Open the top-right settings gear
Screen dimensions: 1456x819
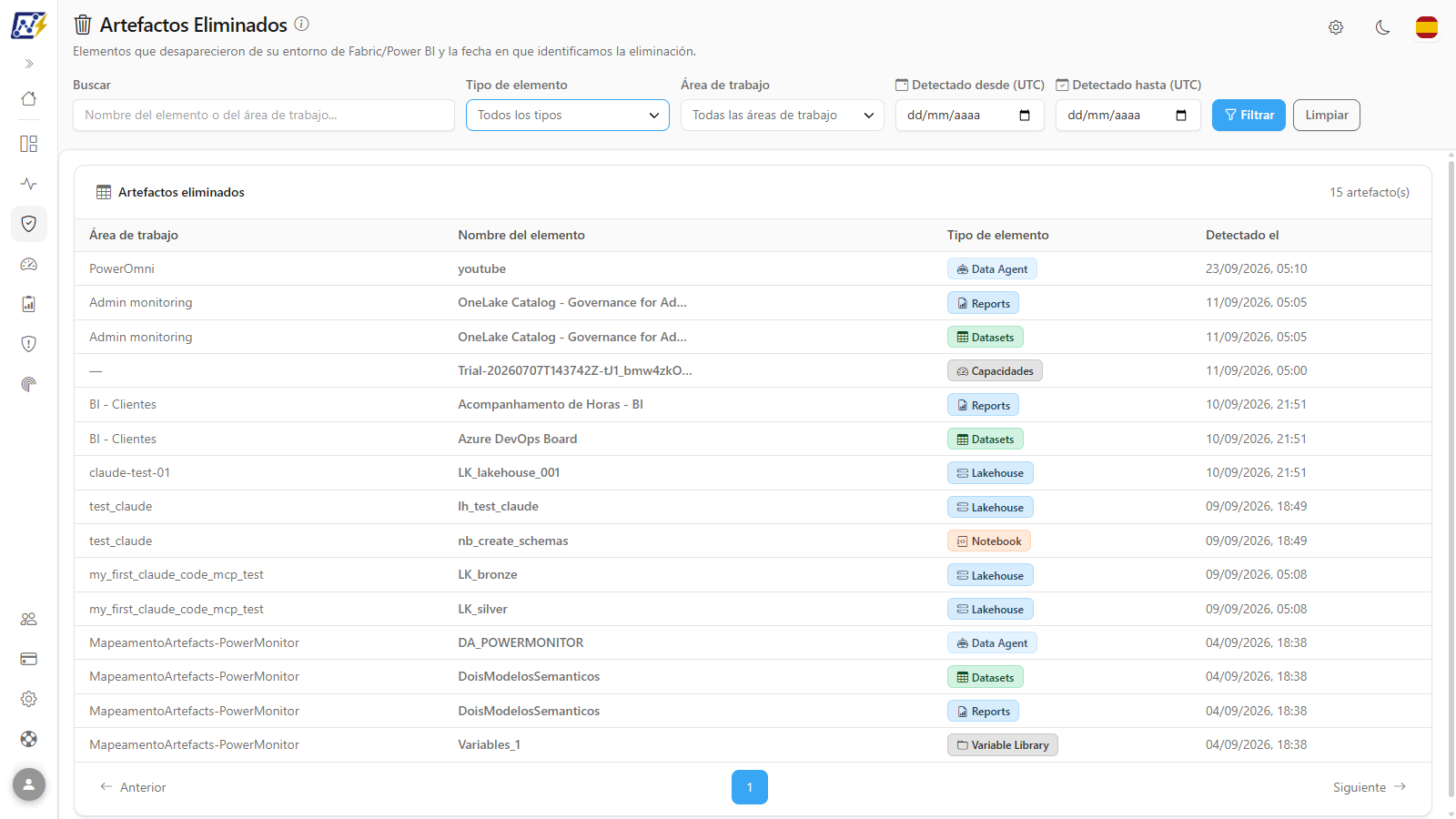tap(1336, 27)
